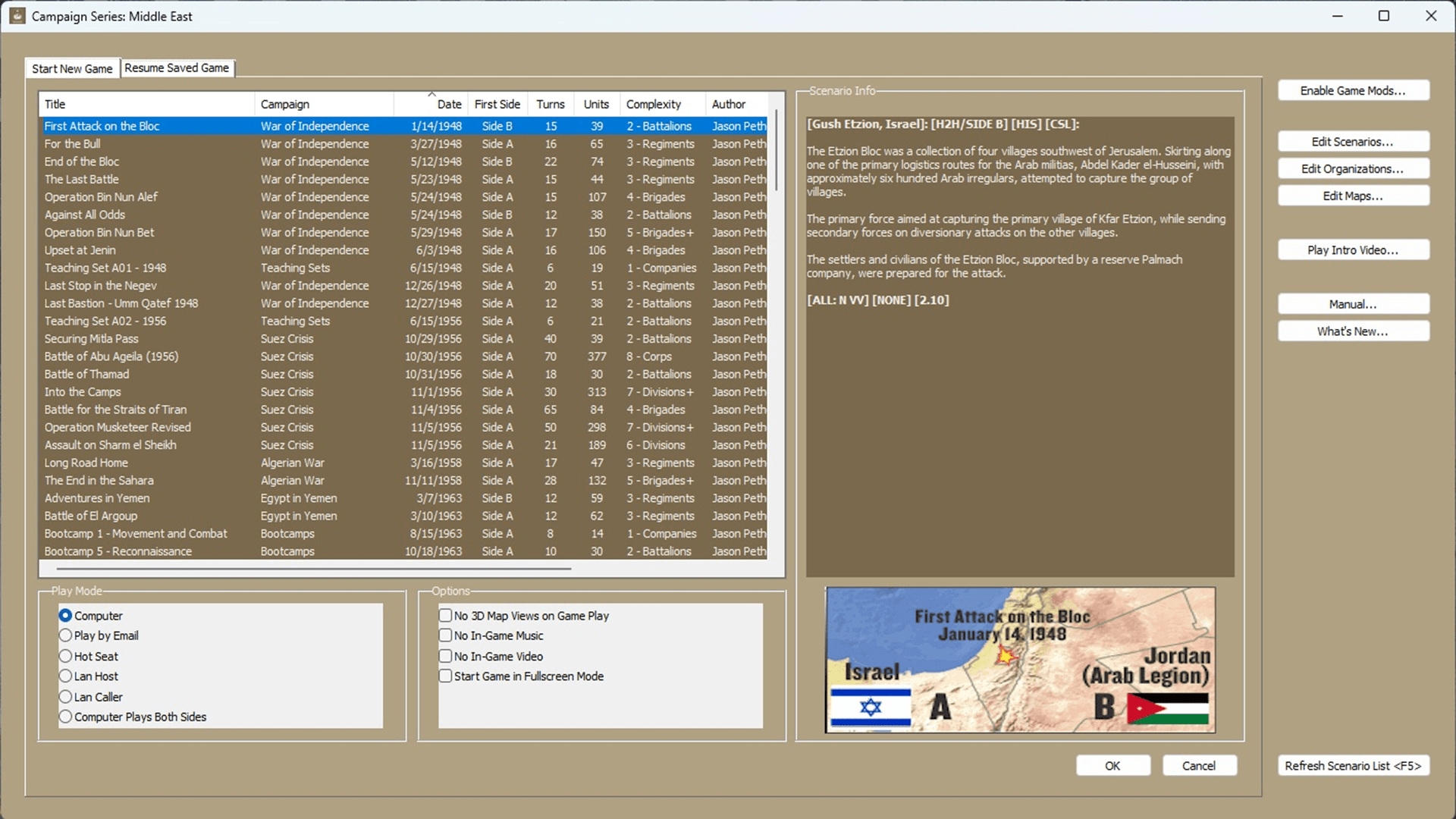Image resolution: width=1456 pixels, height=819 pixels.
Task: Check No 3D Map Views on Game Play
Action: point(446,615)
